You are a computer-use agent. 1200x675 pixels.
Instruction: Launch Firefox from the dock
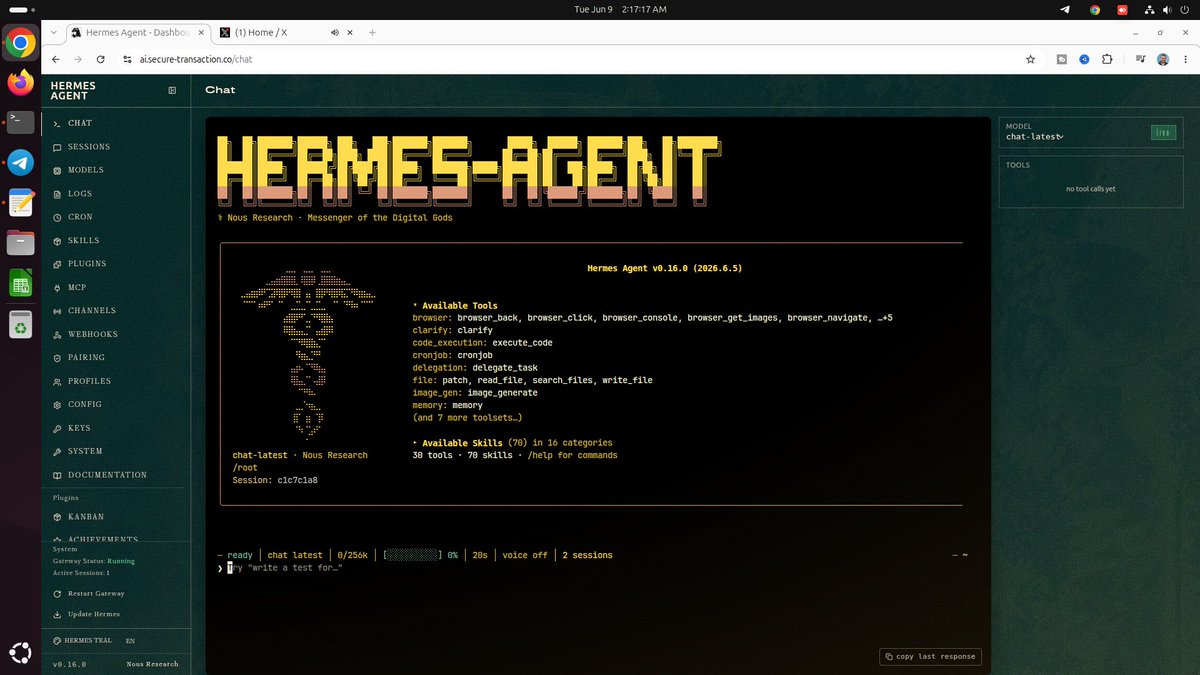pos(21,82)
